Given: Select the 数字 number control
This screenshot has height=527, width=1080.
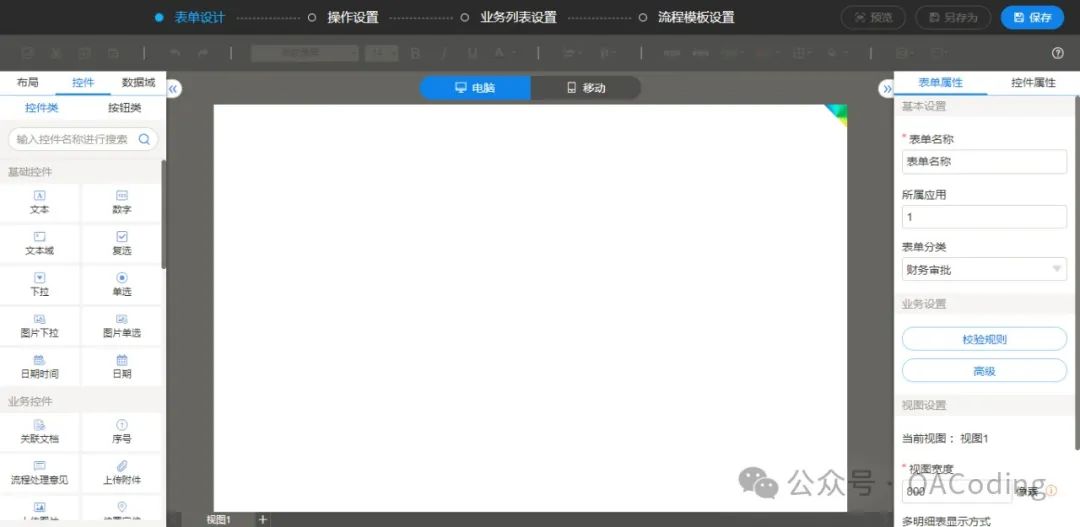Looking at the screenshot, I should (122, 202).
